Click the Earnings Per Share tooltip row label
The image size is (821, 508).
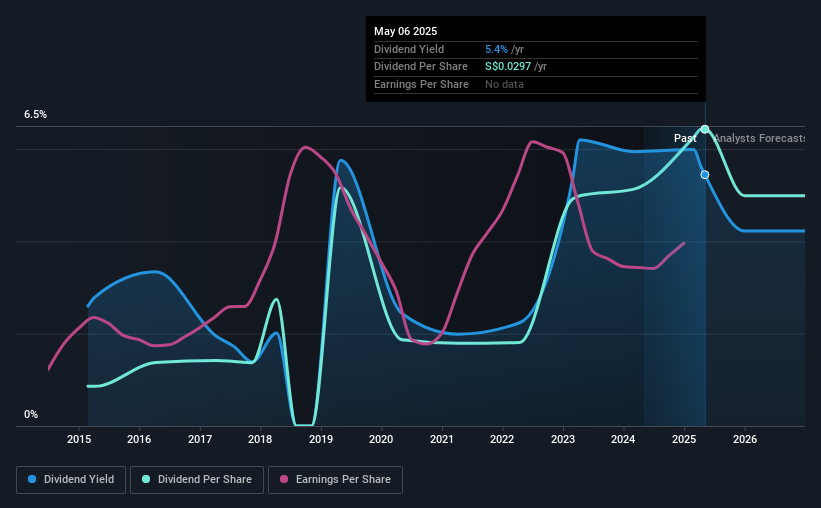pyautogui.click(x=421, y=84)
